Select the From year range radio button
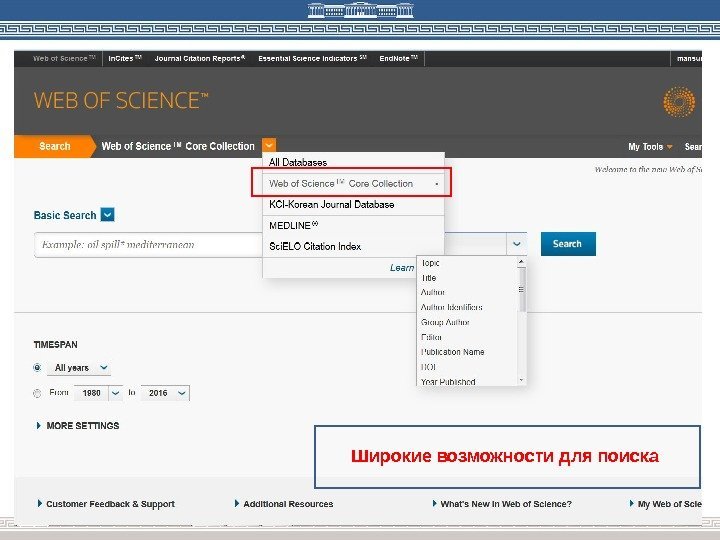 click(x=37, y=393)
